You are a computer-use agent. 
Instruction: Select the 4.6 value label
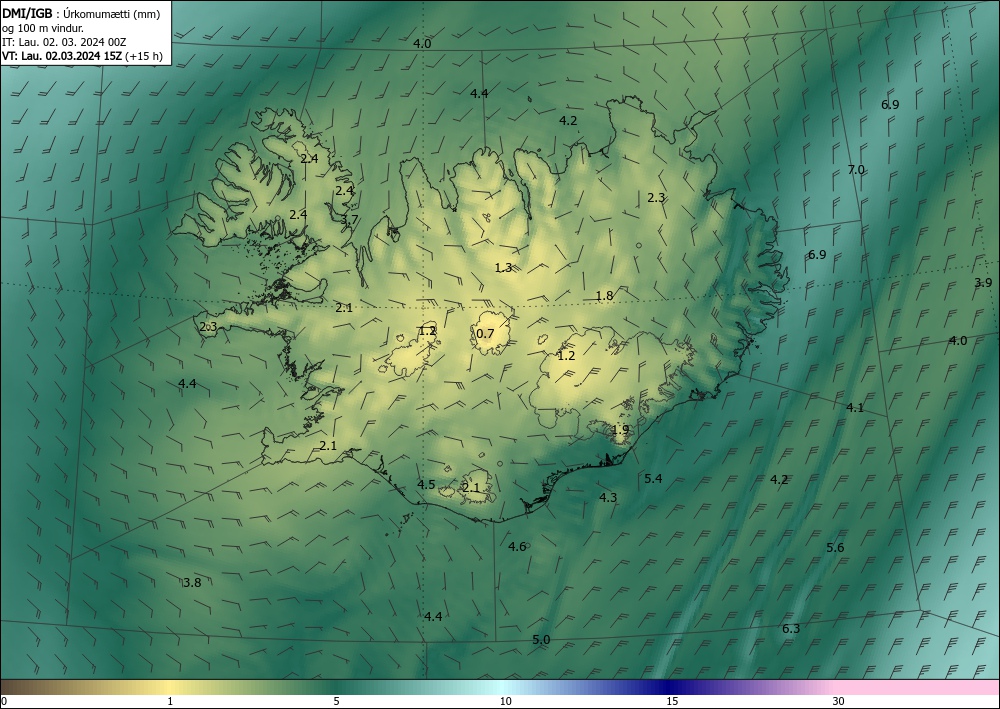pos(517,546)
